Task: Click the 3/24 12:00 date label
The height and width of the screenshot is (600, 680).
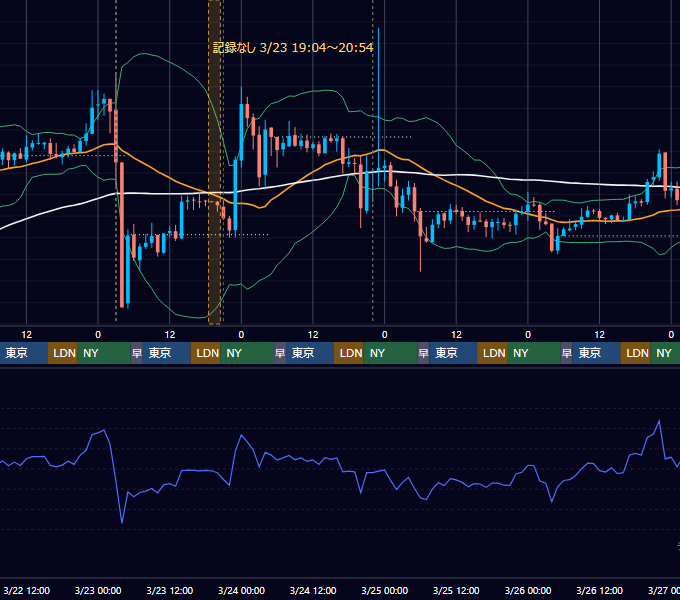Action: click(x=313, y=590)
